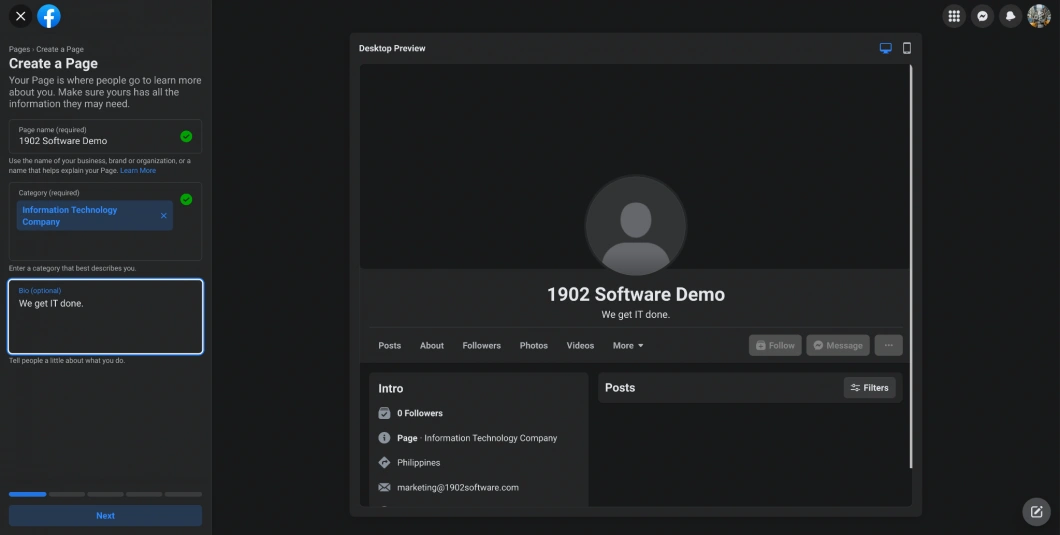
Task: Click the Page info icon in Intro
Action: [x=384, y=438]
